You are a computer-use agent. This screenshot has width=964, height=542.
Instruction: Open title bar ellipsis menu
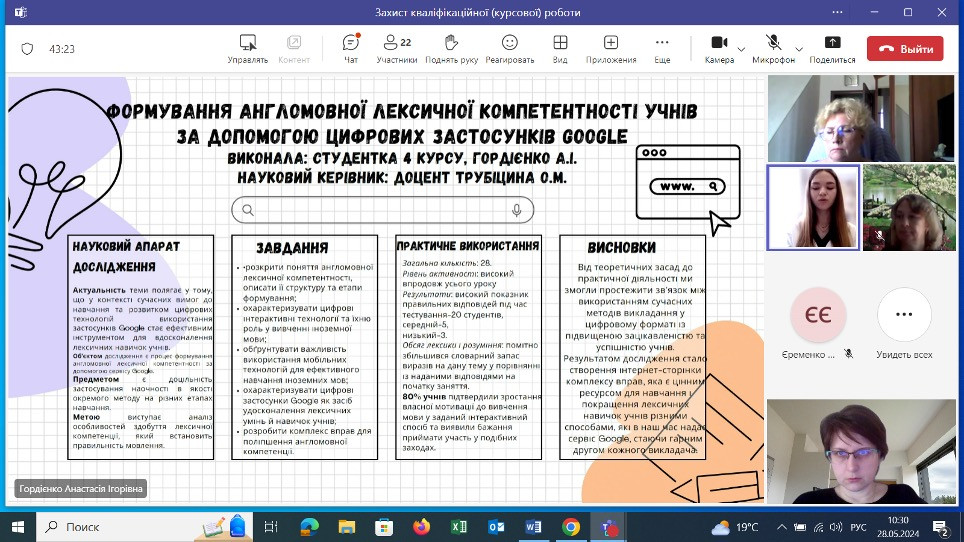pyautogui.click(x=837, y=12)
